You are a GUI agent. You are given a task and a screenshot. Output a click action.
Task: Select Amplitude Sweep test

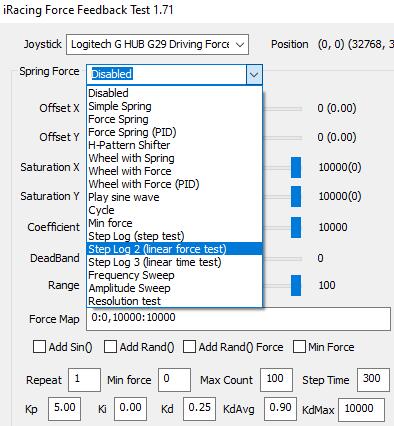tap(174, 288)
